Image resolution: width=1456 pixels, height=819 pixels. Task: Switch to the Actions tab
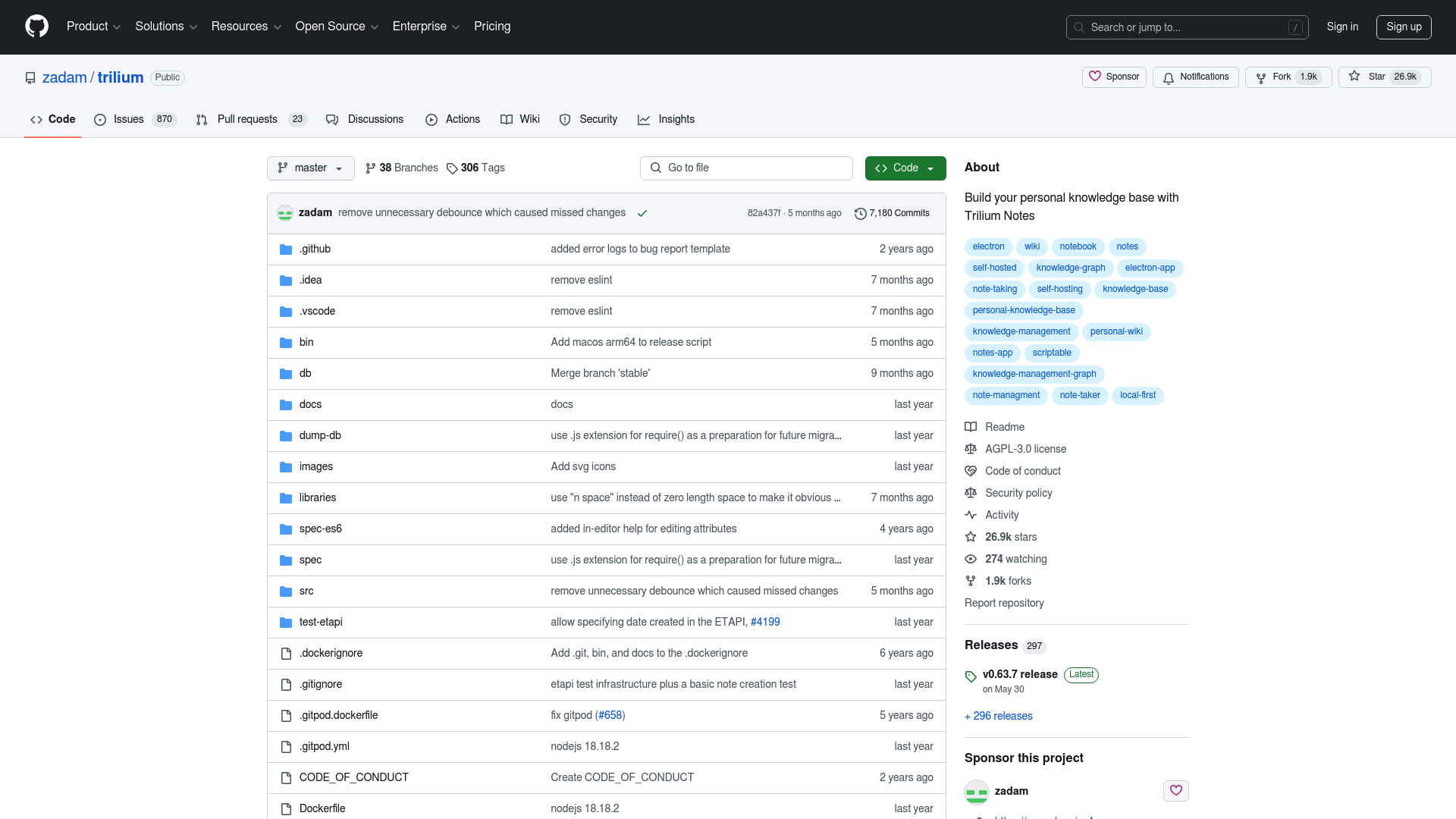[x=453, y=120]
